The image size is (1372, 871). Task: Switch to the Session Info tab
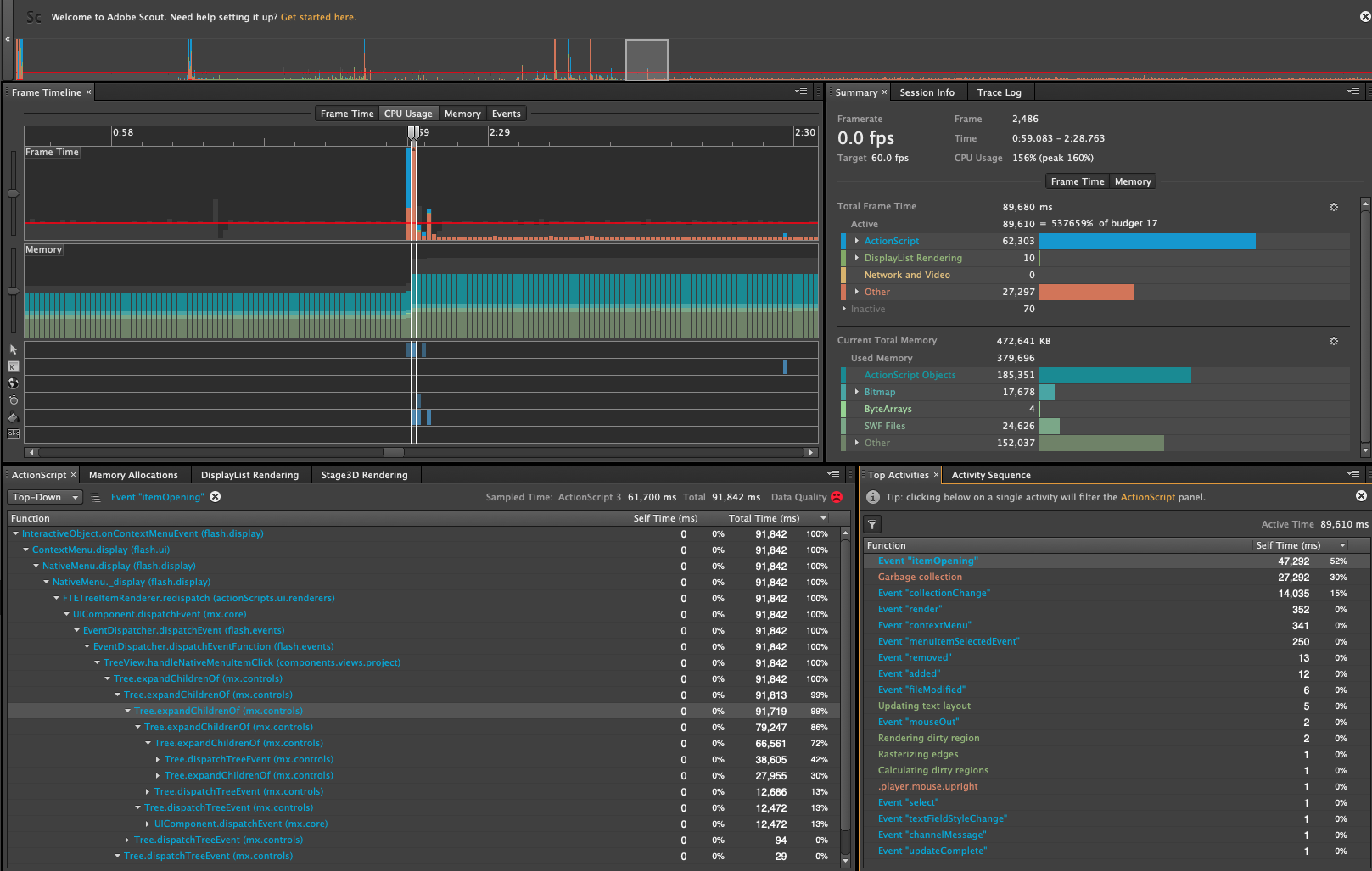point(927,92)
